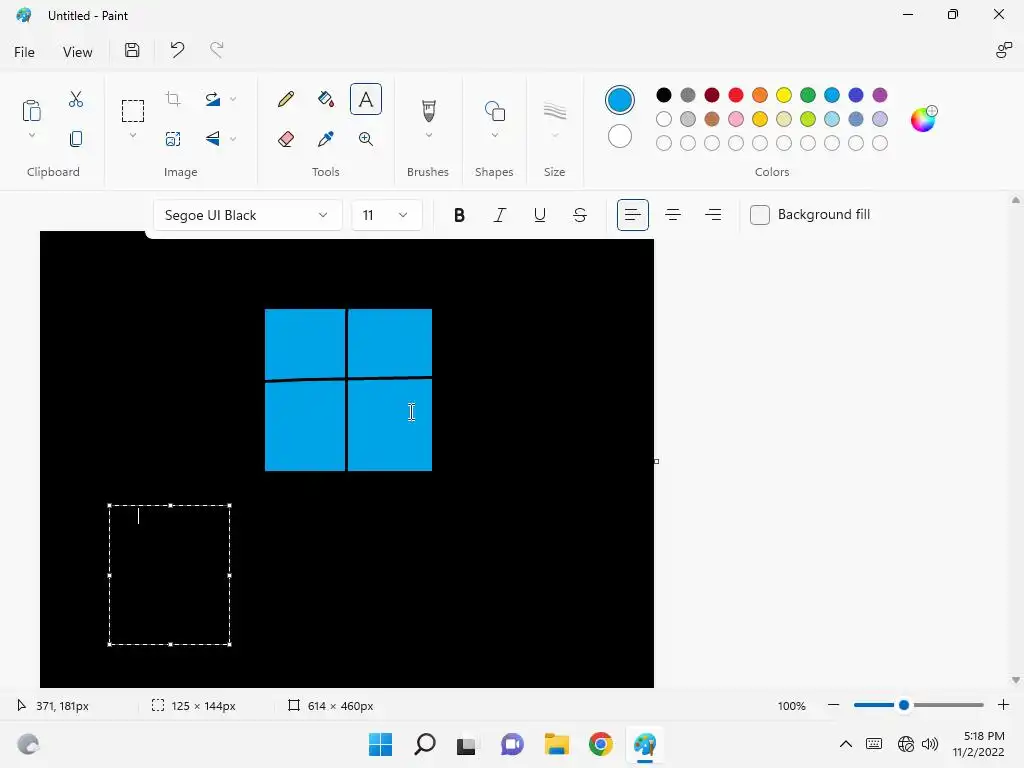Viewport: 1024px width, 768px height.
Task: Pick the black color swatch
Action: [664, 95]
